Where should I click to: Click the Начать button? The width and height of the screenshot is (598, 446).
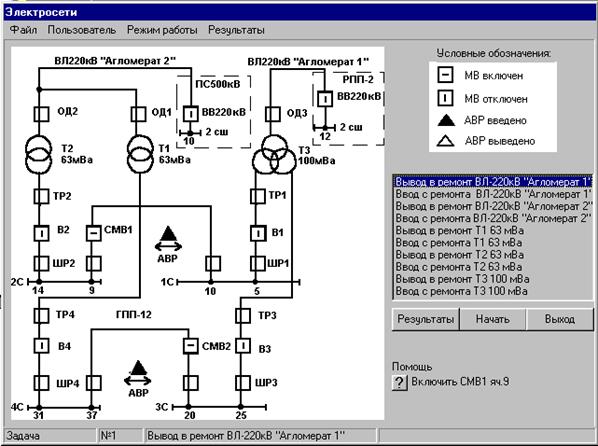(x=493, y=319)
